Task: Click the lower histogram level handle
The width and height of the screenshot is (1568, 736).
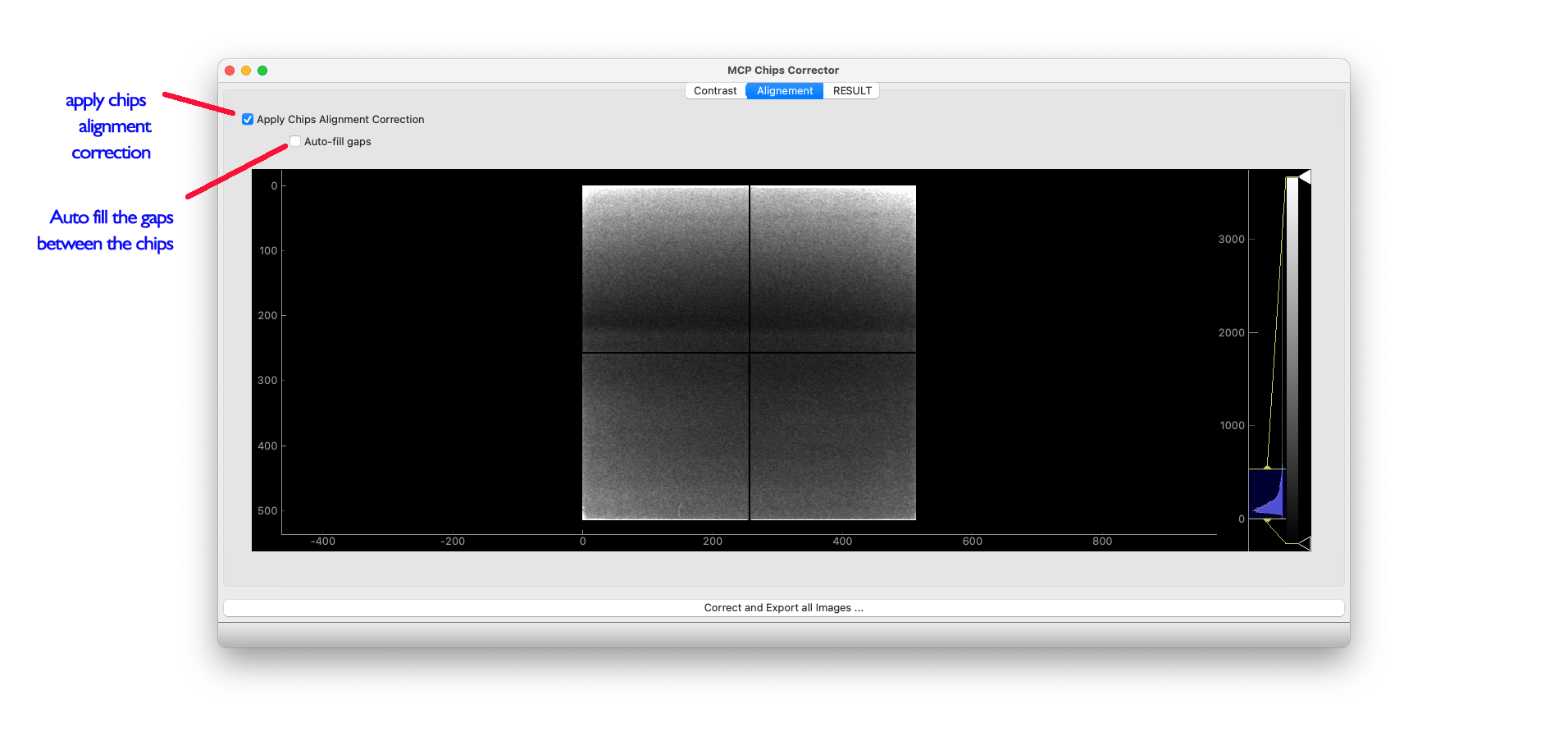Action: tap(1267, 519)
